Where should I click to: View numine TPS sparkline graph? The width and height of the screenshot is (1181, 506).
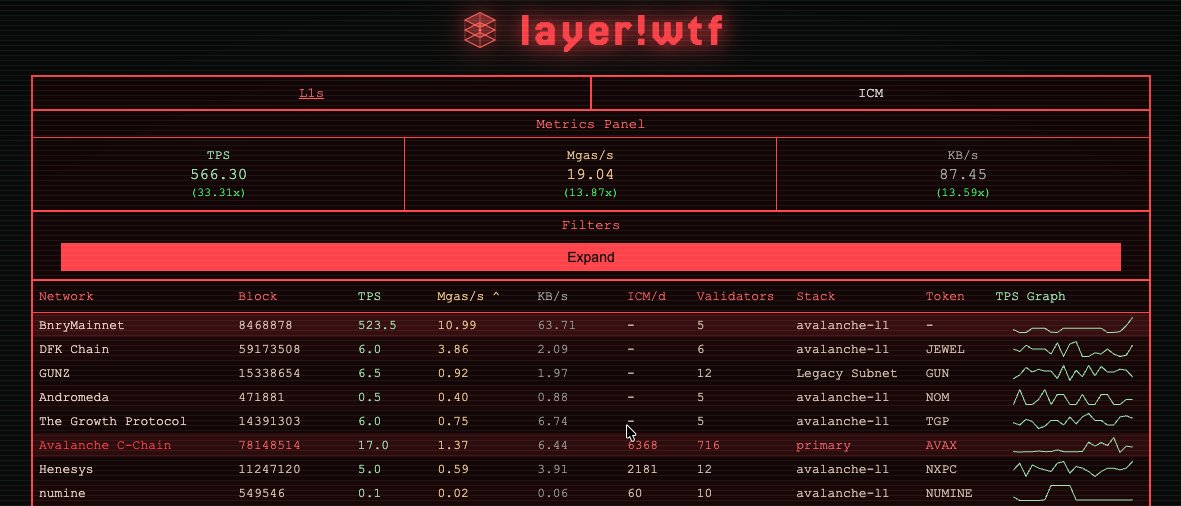click(x=1073, y=493)
